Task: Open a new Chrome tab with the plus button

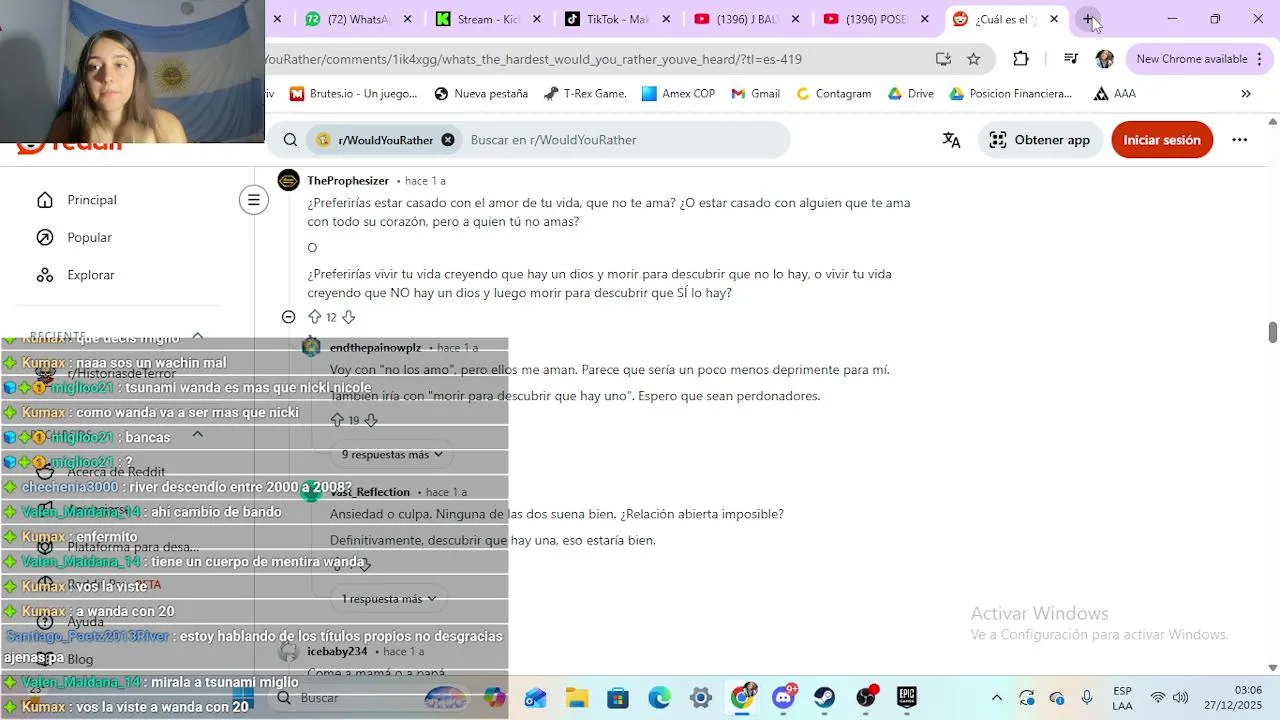Action: click(1088, 19)
